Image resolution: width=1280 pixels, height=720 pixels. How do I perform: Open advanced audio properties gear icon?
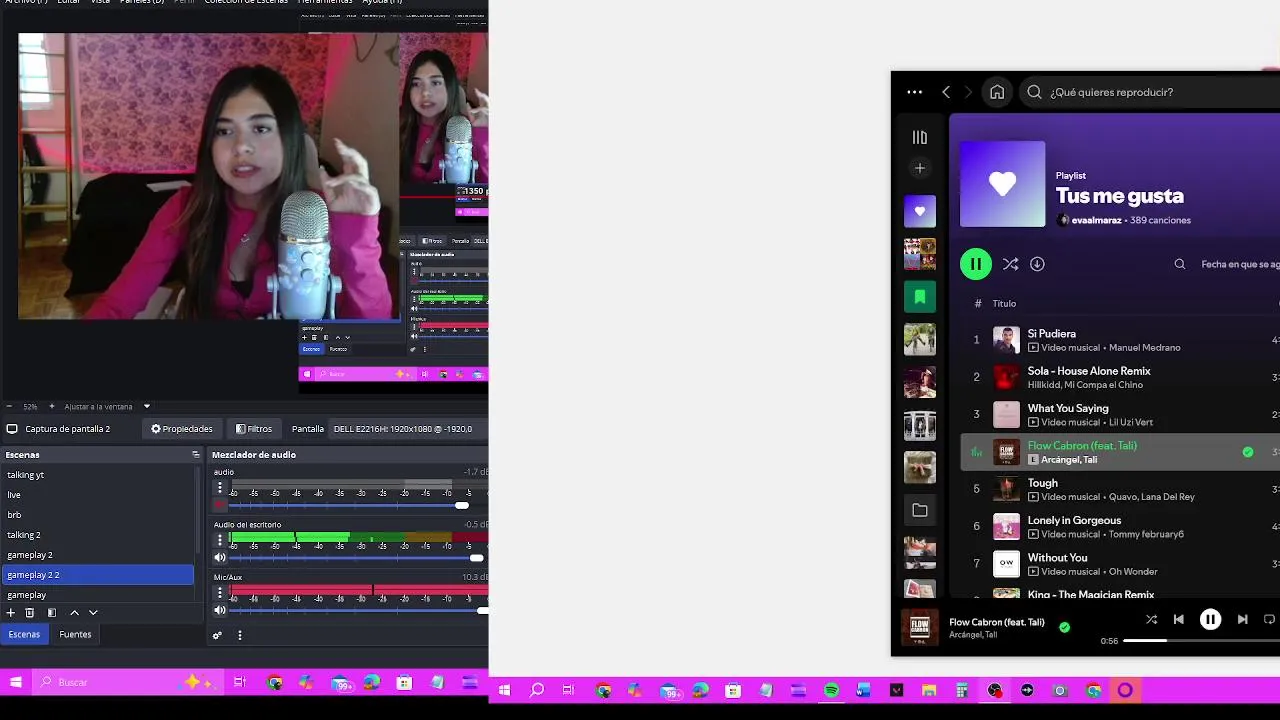[217, 635]
